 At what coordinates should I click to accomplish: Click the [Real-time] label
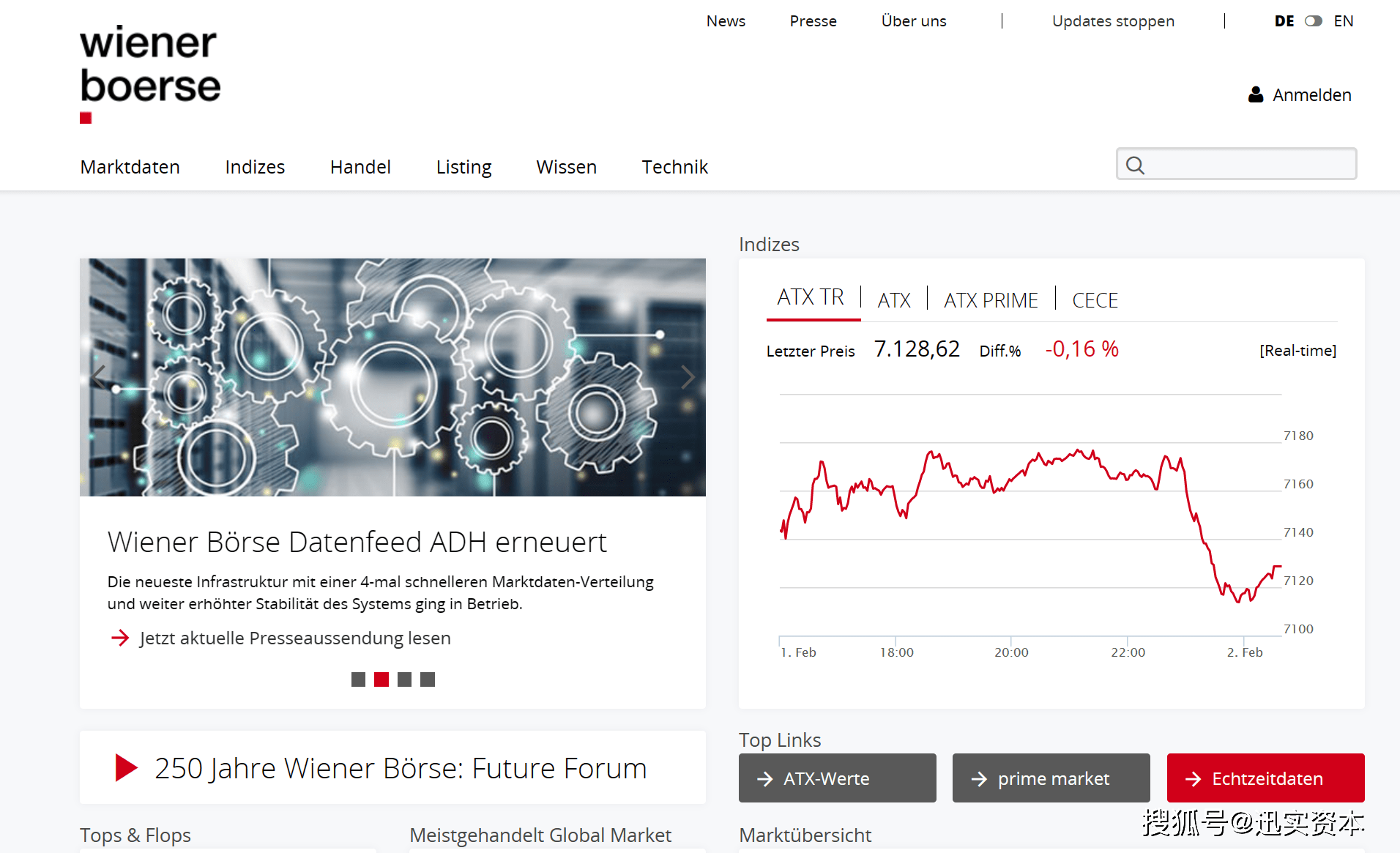coord(1297,351)
